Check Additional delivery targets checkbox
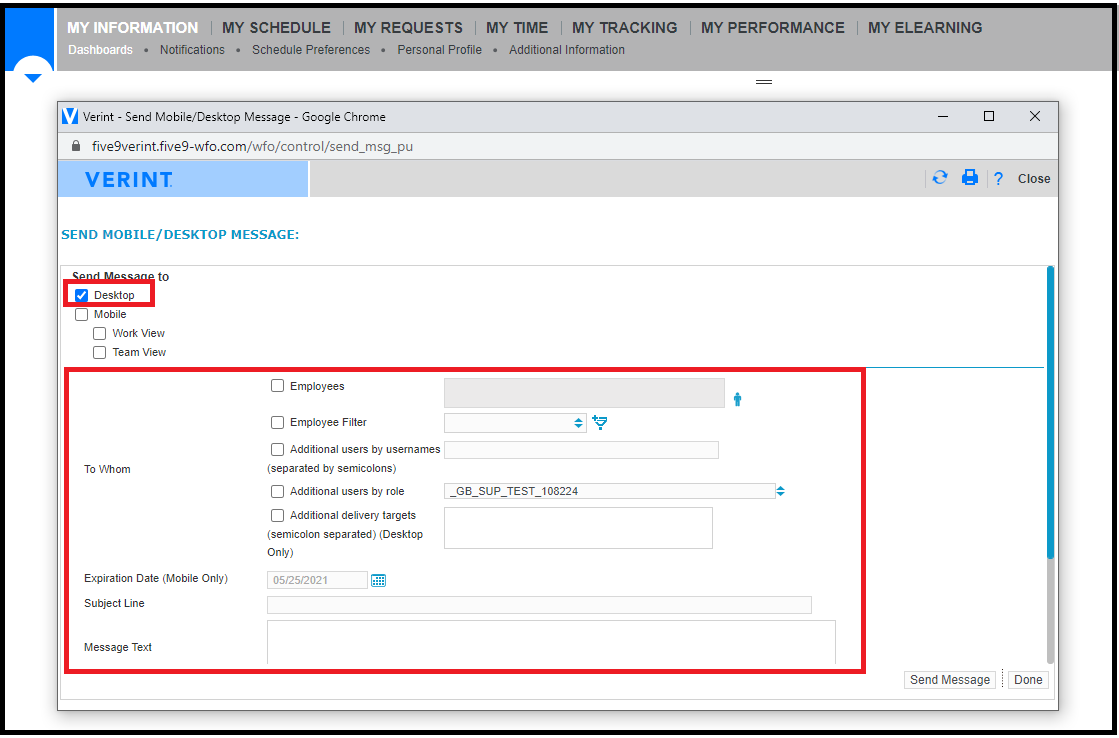This screenshot has height=738, width=1119. (278, 515)
